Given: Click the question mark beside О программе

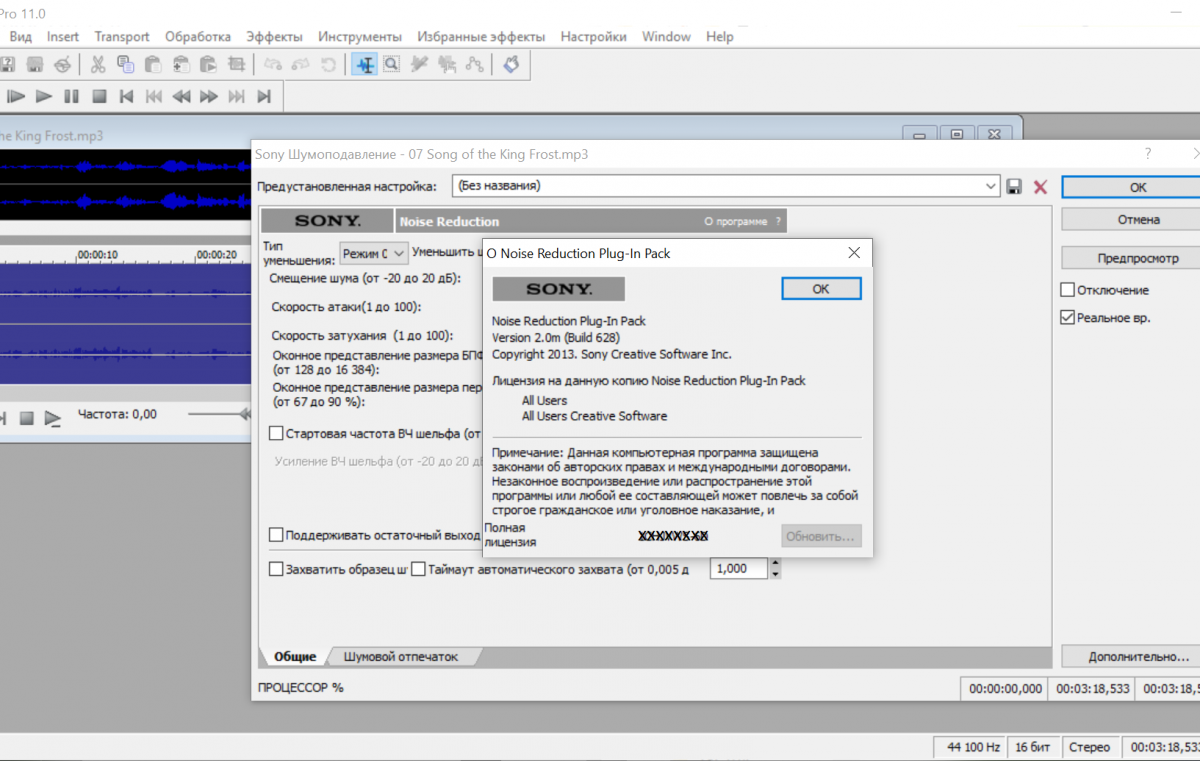Looking at the screenshot, I should click(778, 221).
